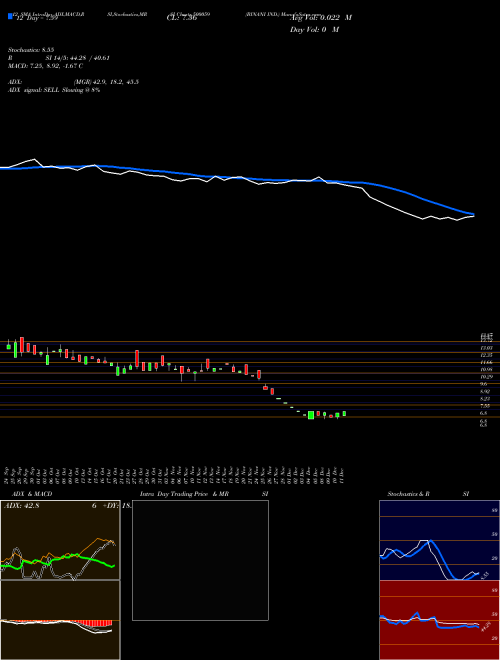Select the 'ADX signal: SELL' text line
Screen dimensions: 500x660
pyautogui.click(x=54, y=90)
